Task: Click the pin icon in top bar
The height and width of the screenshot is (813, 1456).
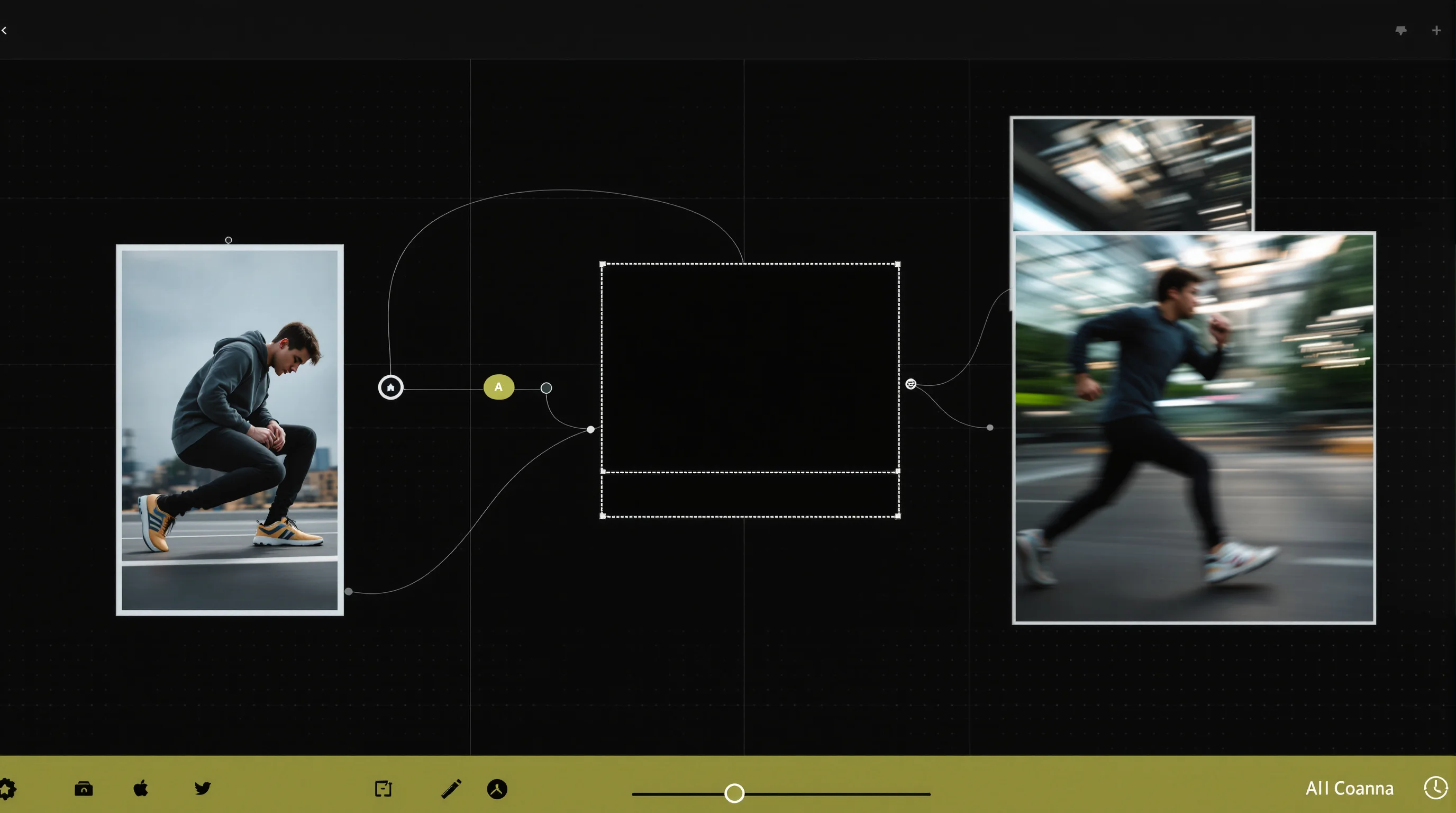Action: (x=1400, y=31)
